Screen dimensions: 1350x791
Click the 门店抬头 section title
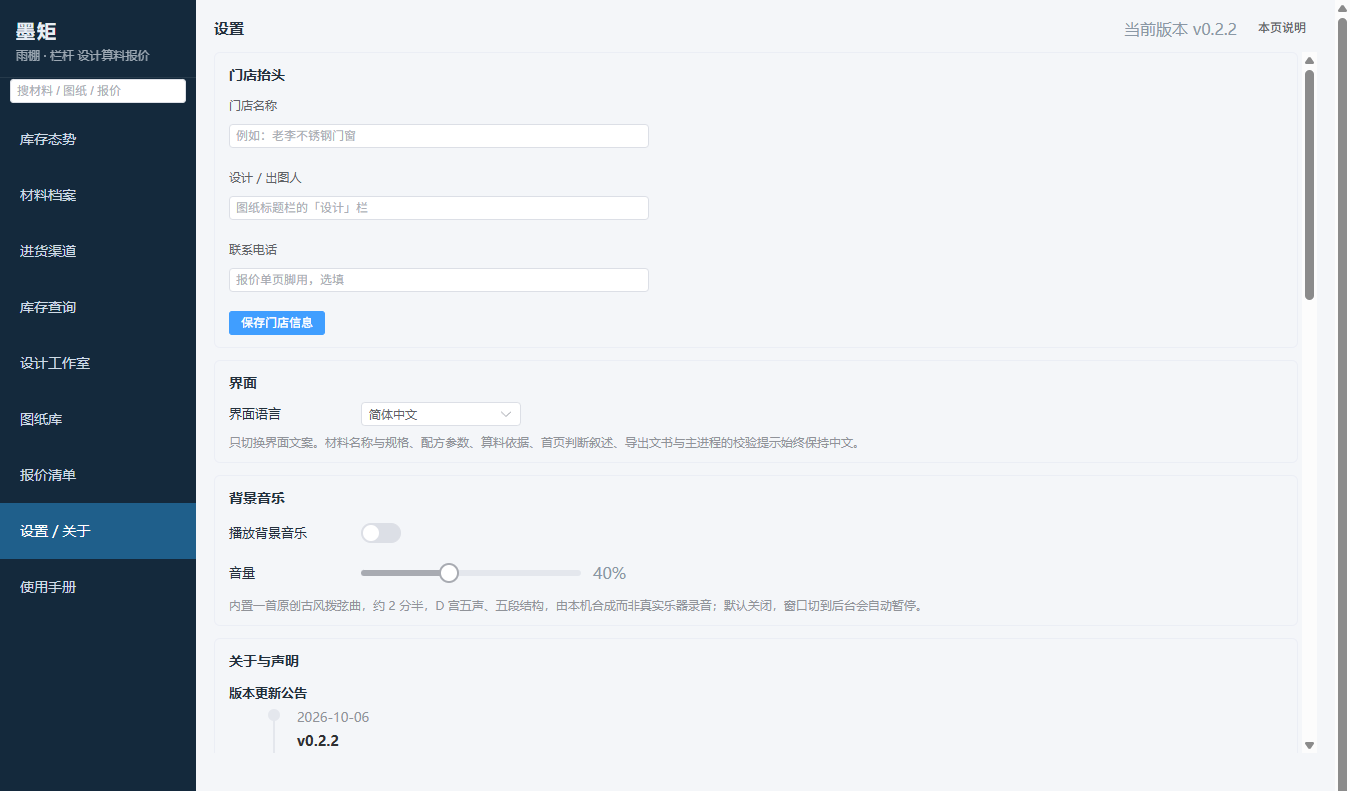click(257, 75)
